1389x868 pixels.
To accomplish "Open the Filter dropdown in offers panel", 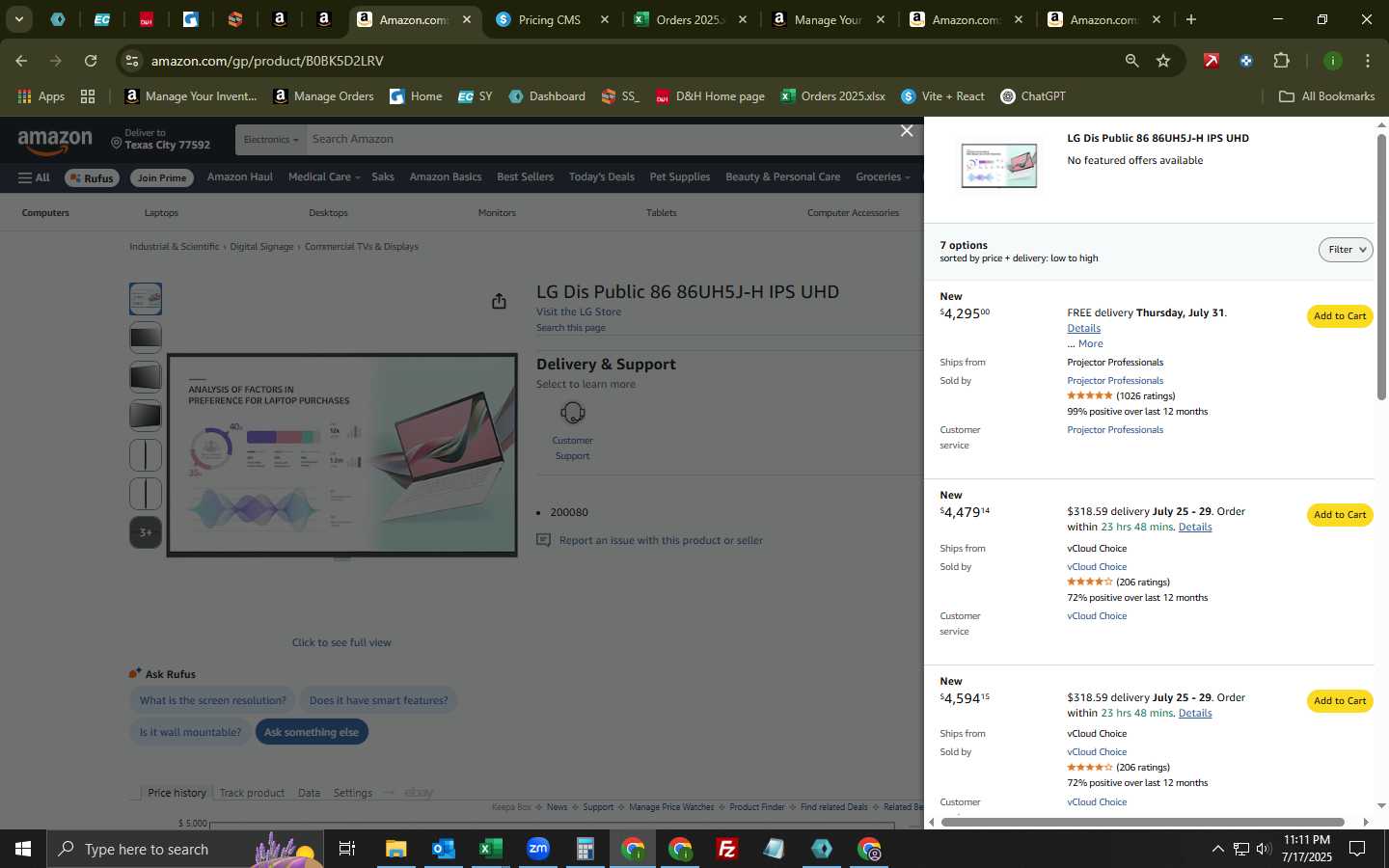I will point(1346,250).
